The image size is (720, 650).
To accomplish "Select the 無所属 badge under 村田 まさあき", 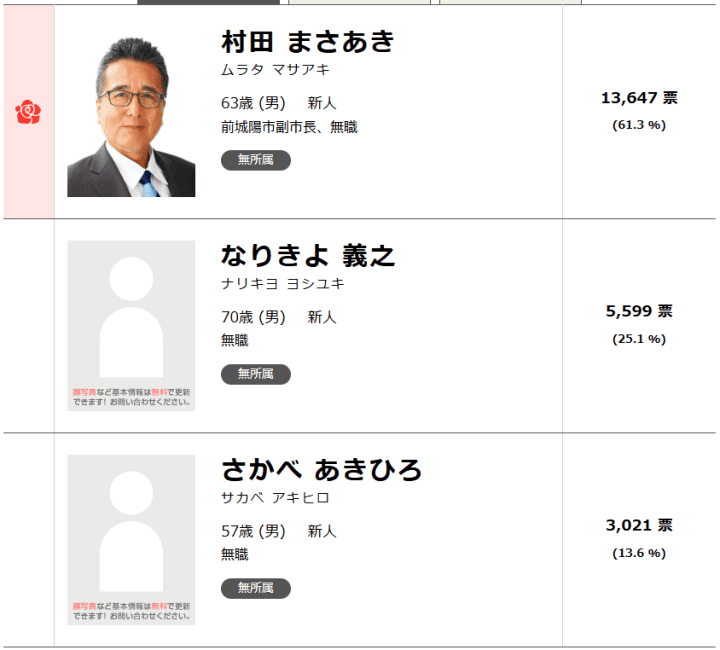I will click(x=255, y=160).
